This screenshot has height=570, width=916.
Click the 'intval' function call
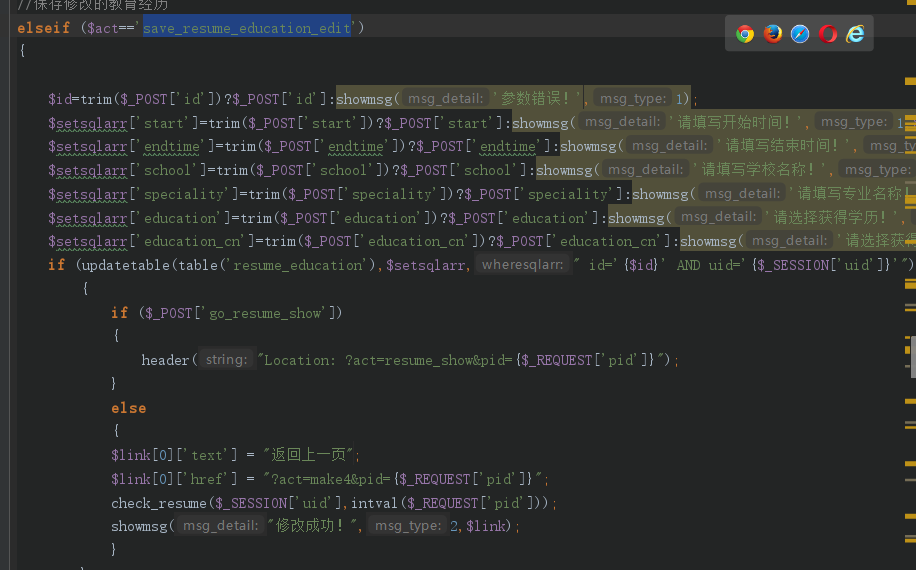(x=374, y=503)
